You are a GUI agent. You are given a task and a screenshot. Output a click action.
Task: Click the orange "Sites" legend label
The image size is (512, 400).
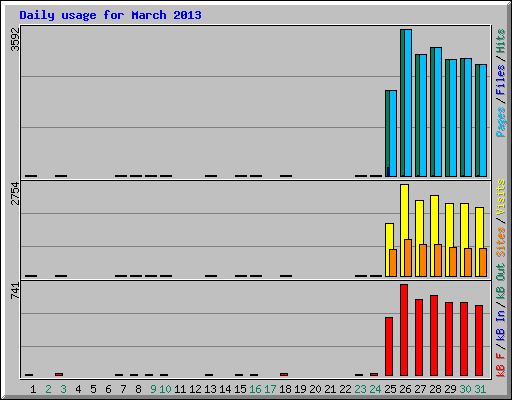tap(501, 242)
